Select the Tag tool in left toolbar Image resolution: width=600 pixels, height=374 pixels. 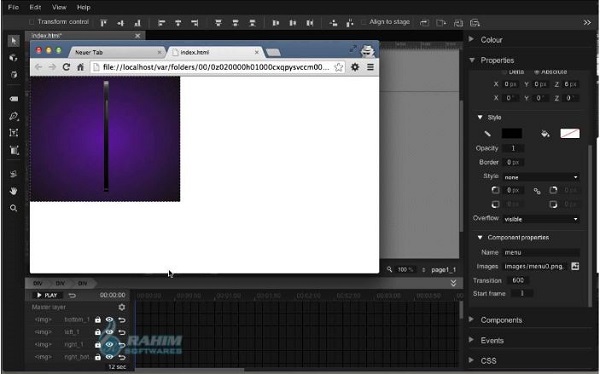pyautogui.click(x=14, y=99)
